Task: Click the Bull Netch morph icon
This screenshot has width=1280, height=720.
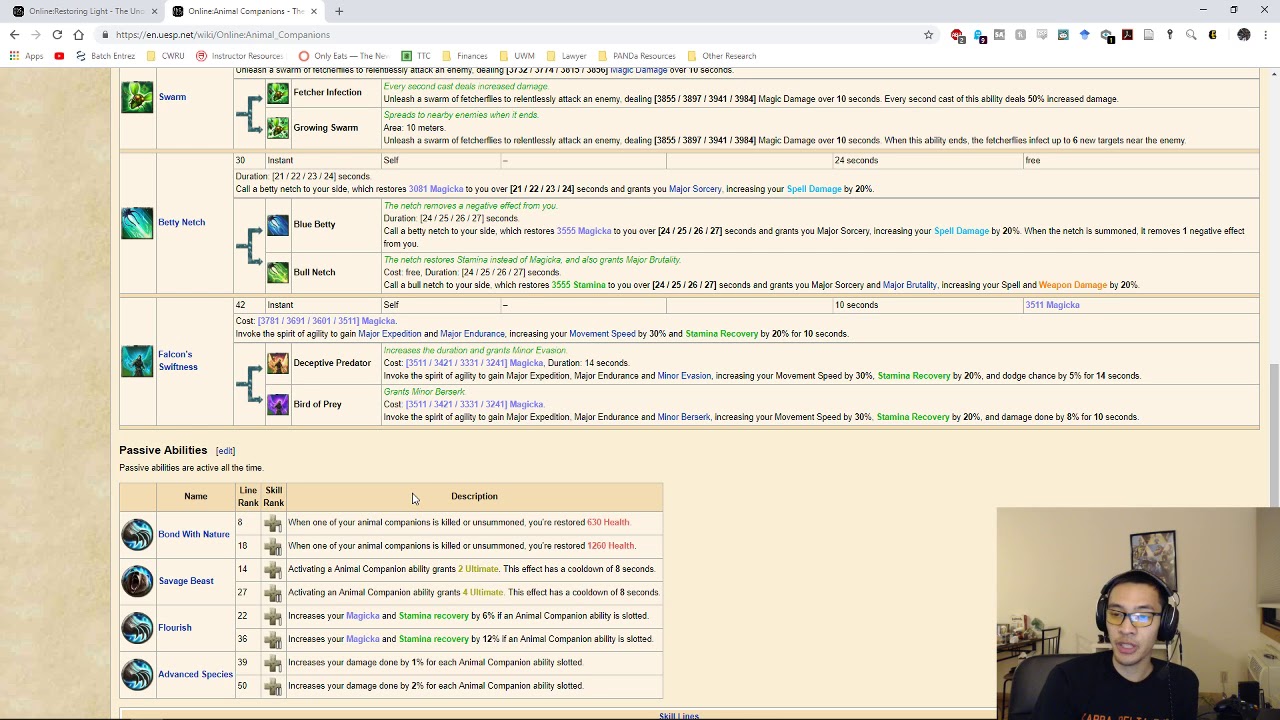Action: pyautogui.click(x=278, y=272)
